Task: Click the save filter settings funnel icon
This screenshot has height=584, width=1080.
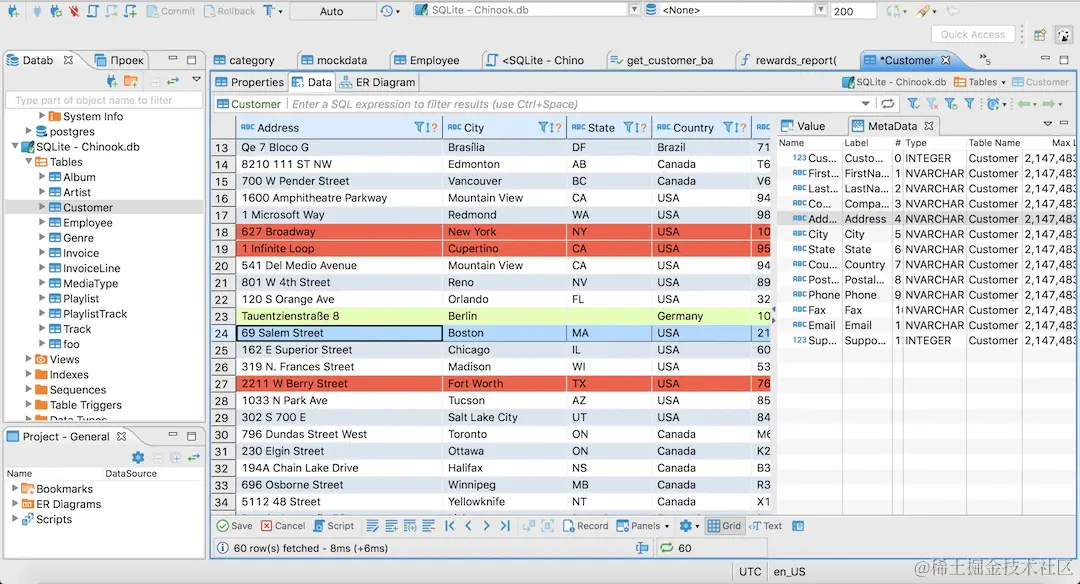Action: pos(951,104)
